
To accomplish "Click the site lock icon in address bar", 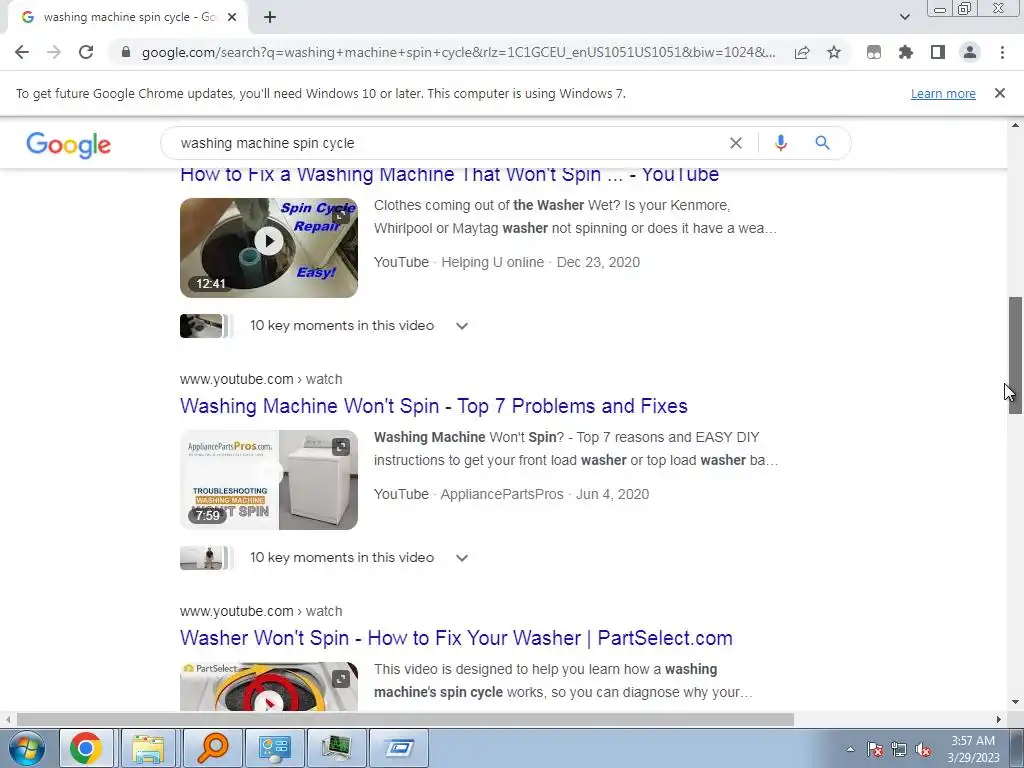I will click(126, 52).
